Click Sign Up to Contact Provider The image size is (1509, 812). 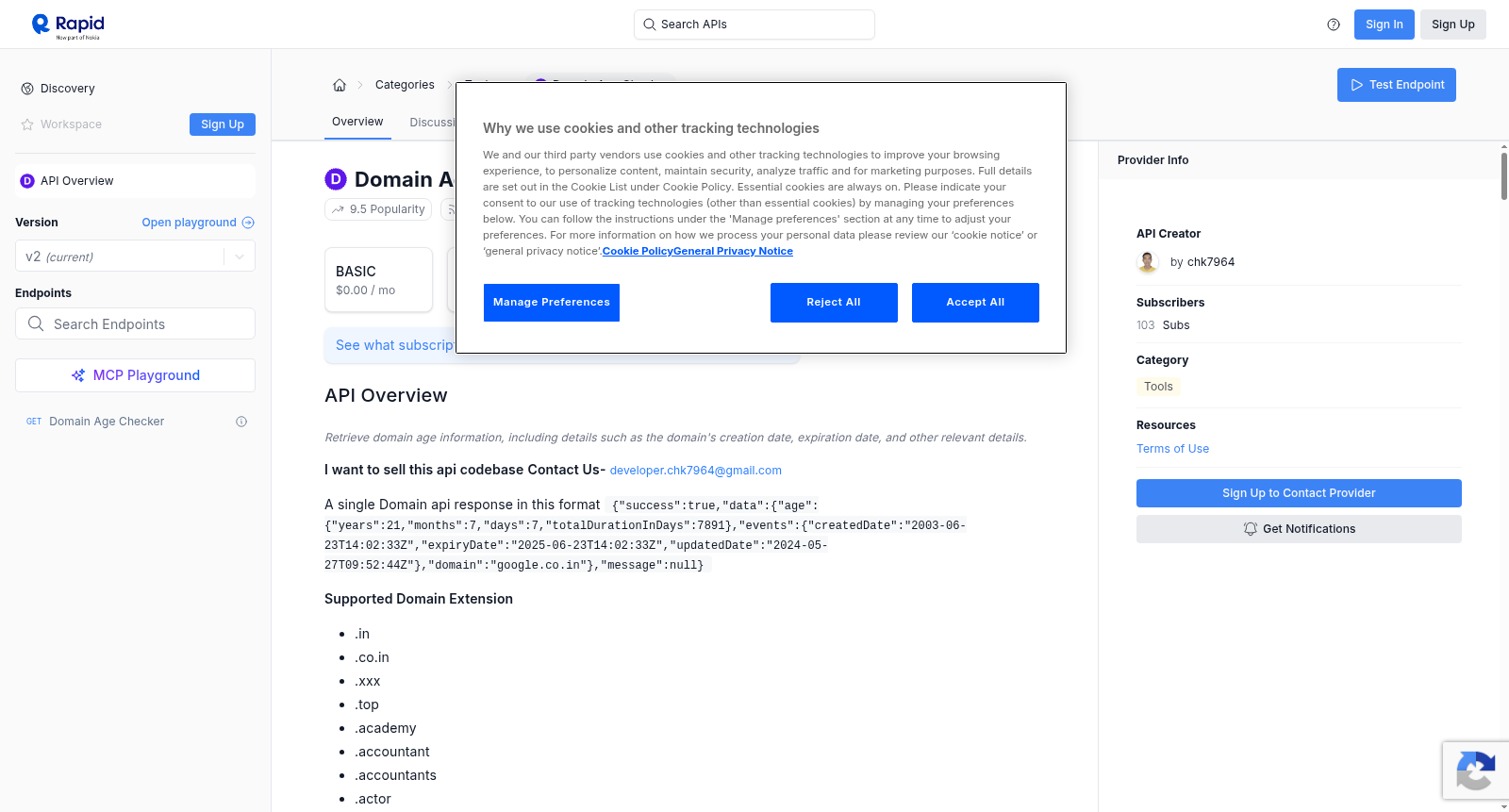tap(1299, 493)
